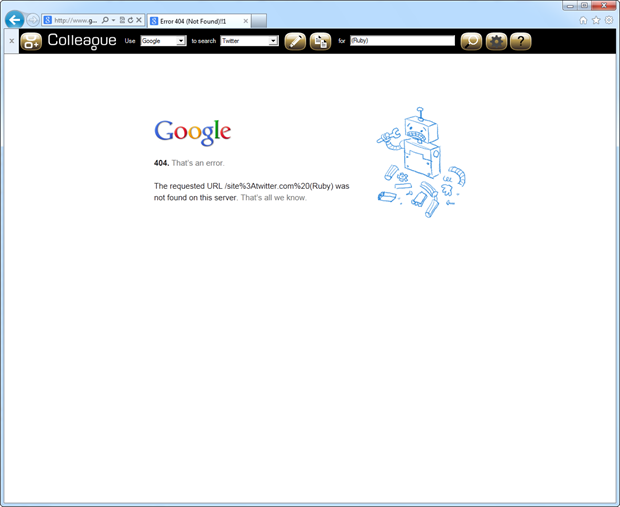Close the browser window
The width and height of the screenshot is (620, 507).
(604, 6)
